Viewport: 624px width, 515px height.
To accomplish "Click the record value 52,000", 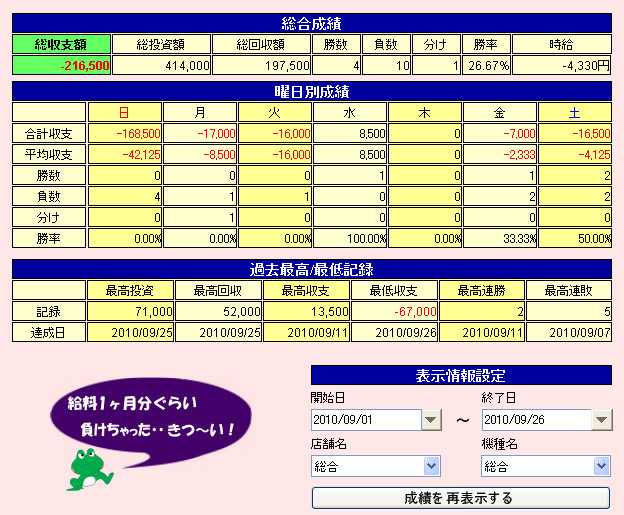I will coord(218,311).
